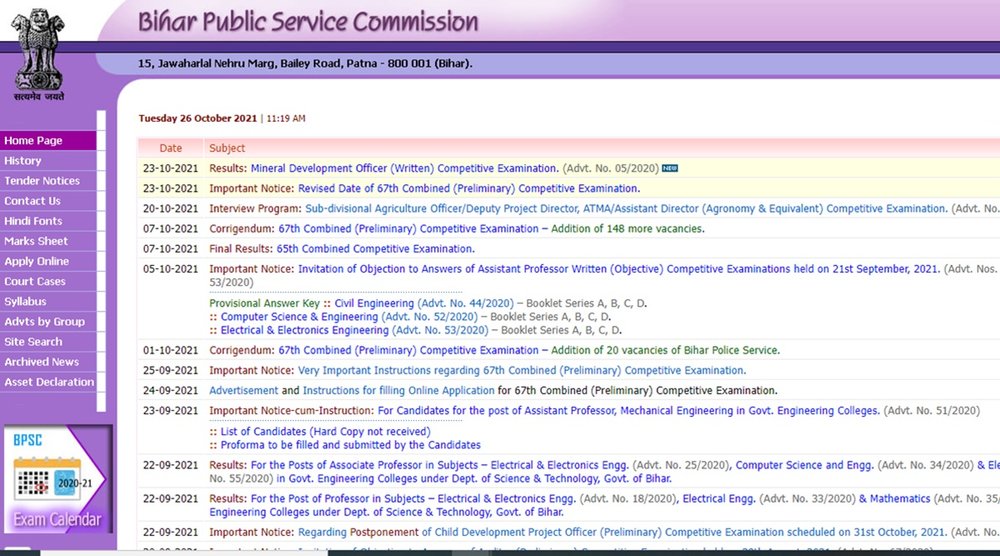The width and height of the screenshot is (1000, 556).
Task: Select Contact Us in sidebar
Action: (x=48, y=201)
